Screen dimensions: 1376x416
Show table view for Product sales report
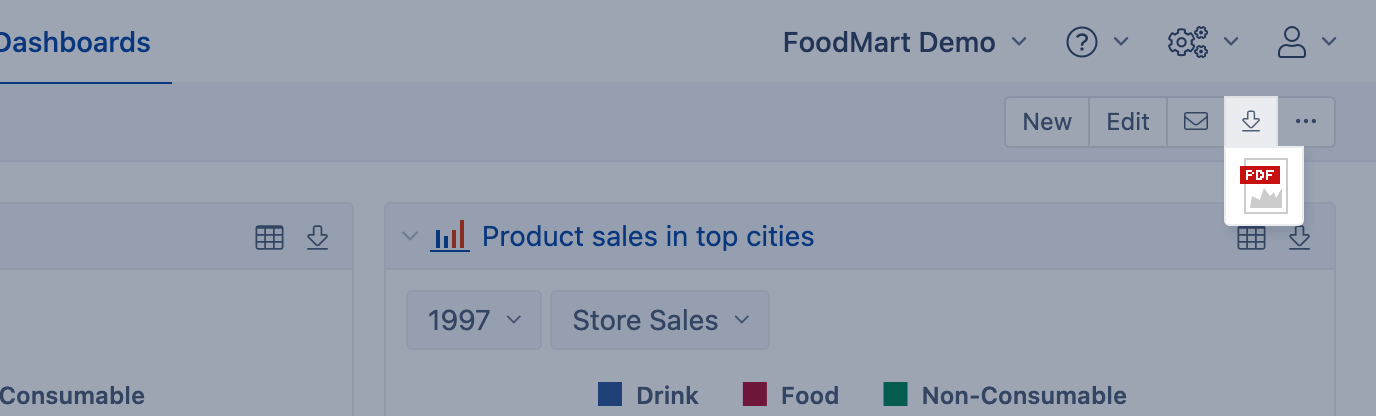(x=1252, y=238)
